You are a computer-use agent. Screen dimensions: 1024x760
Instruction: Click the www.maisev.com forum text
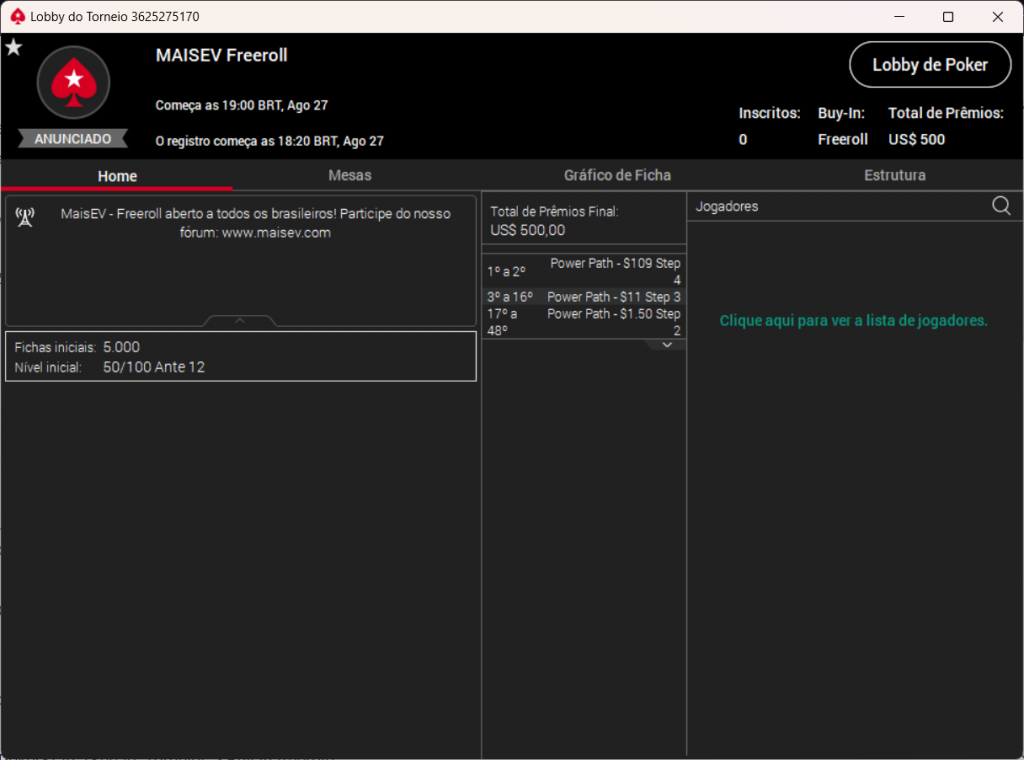276,233
